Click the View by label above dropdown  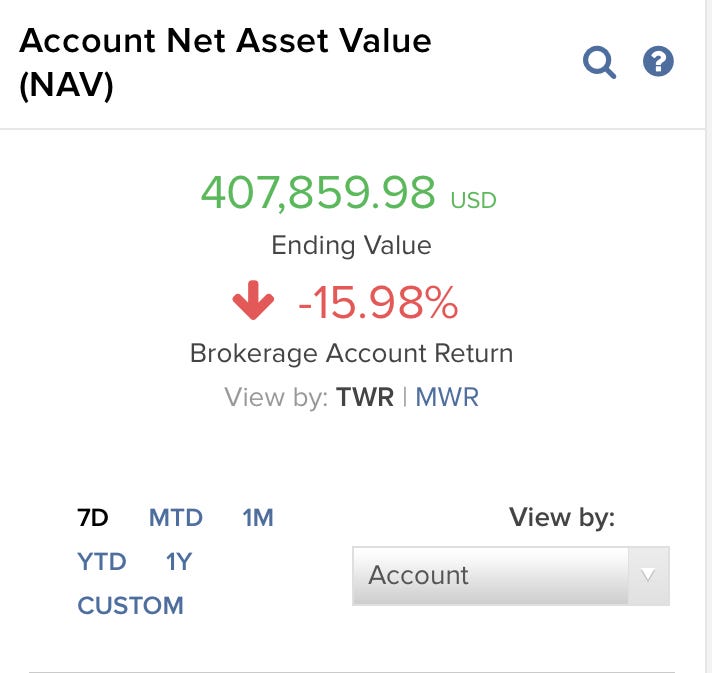tap(562, 518)
